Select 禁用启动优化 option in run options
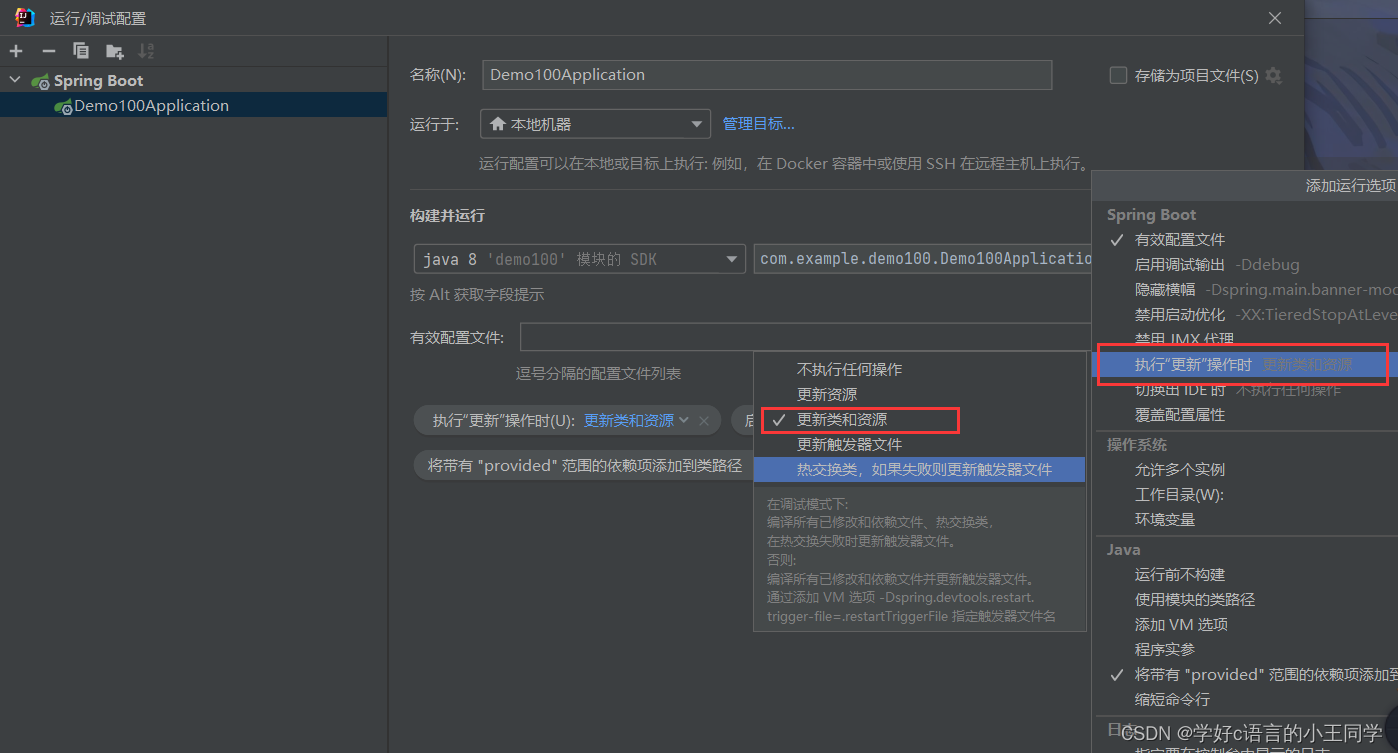The width and height of the screenshot is (1398, 753). tap(1247, 315)
